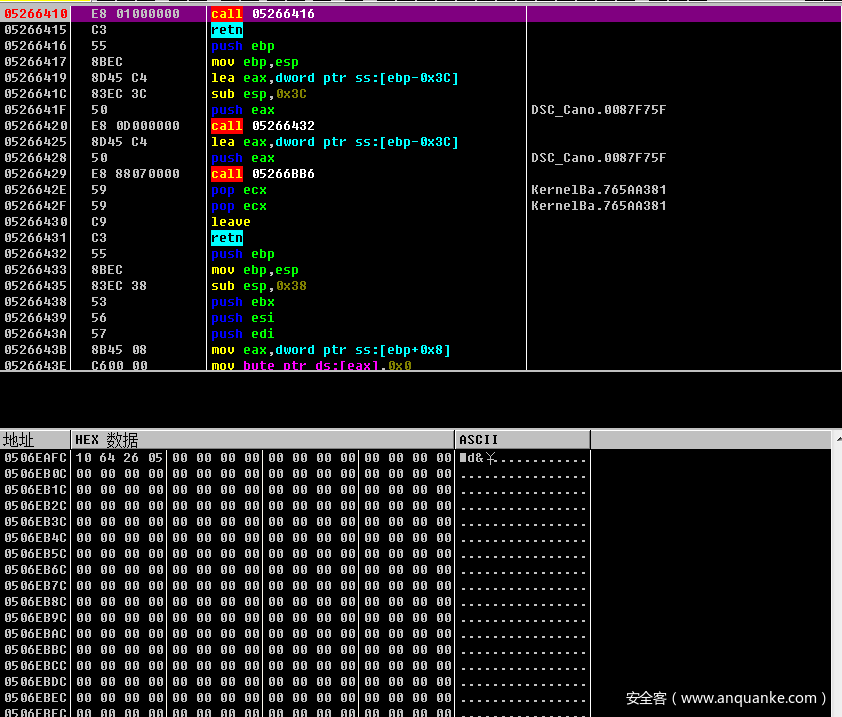Click the www.anquanke.com watermark link
The height and width of the screenshot is (717, 842).
[748, 698]
